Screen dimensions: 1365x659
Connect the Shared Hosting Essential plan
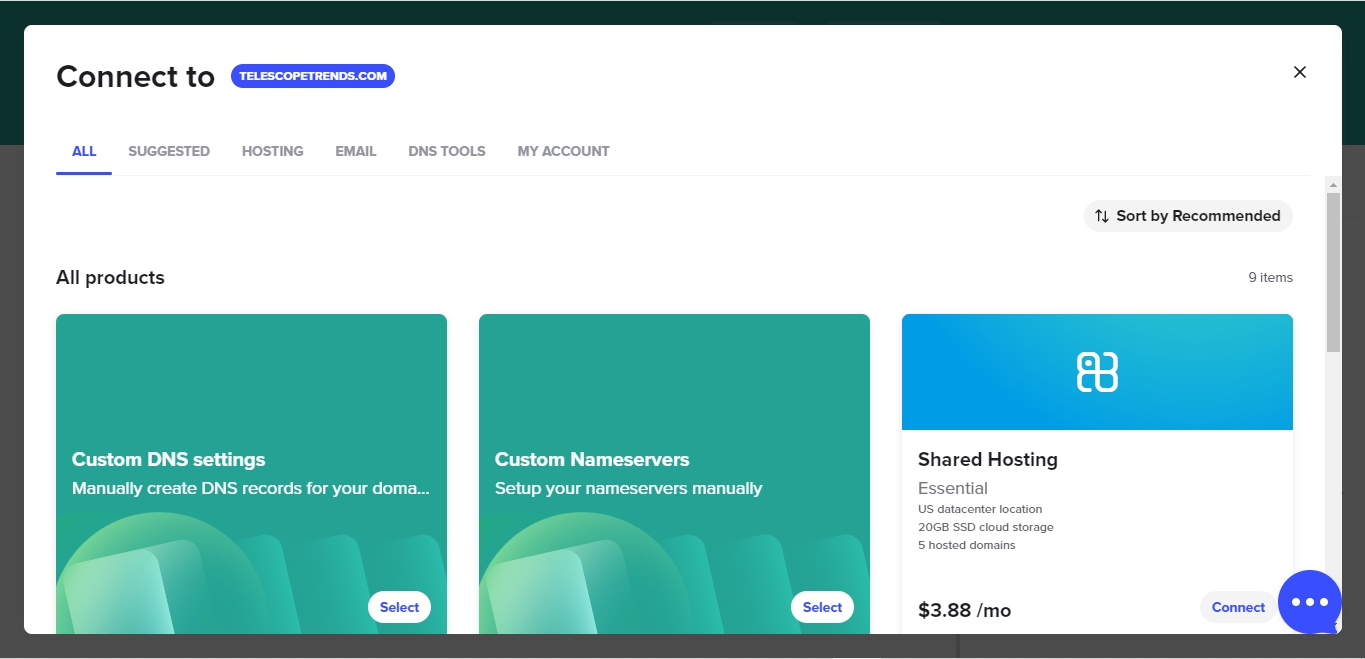pos(1238,607)
